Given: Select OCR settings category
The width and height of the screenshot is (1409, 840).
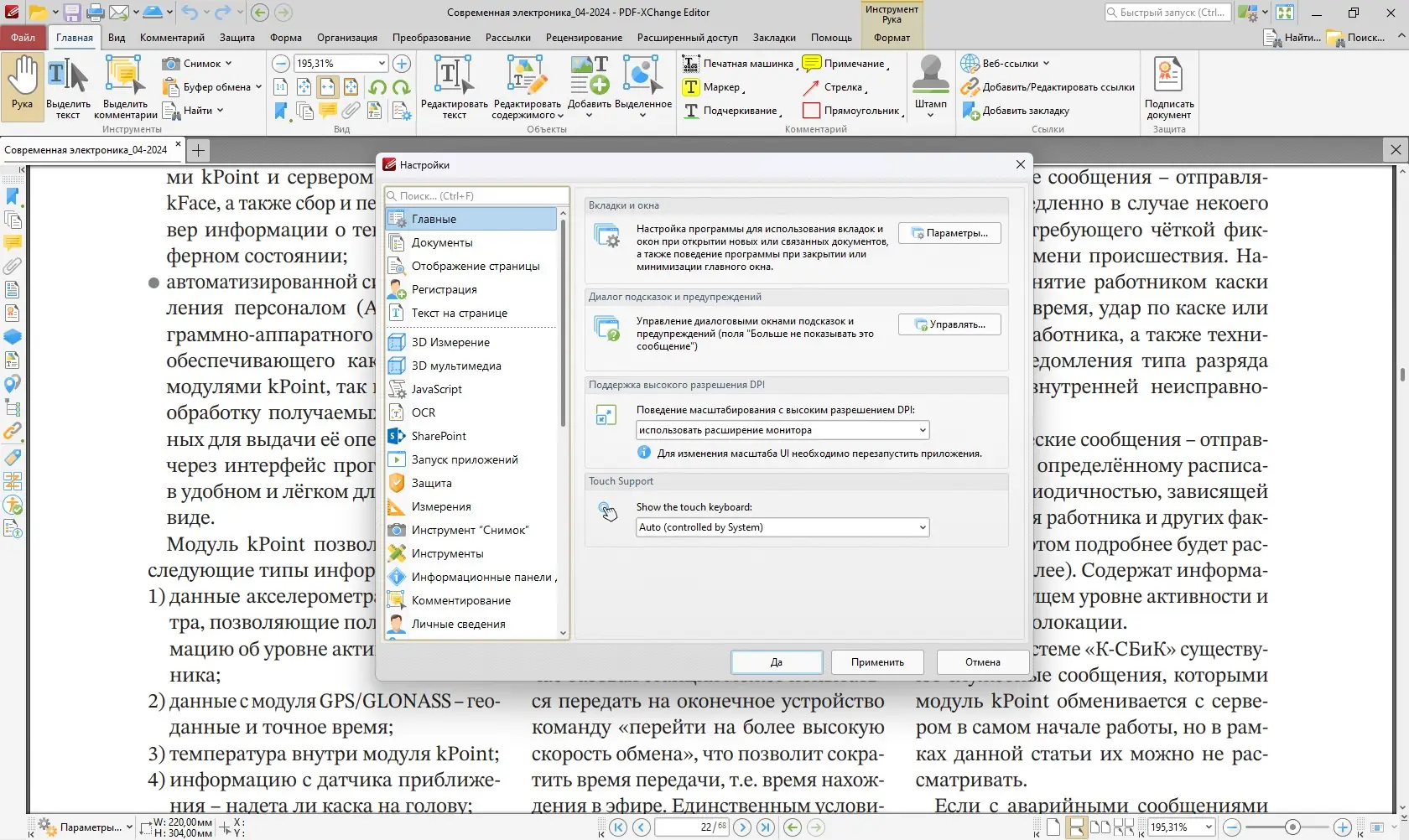Looking at the screenshot, I should coord(471,412).
